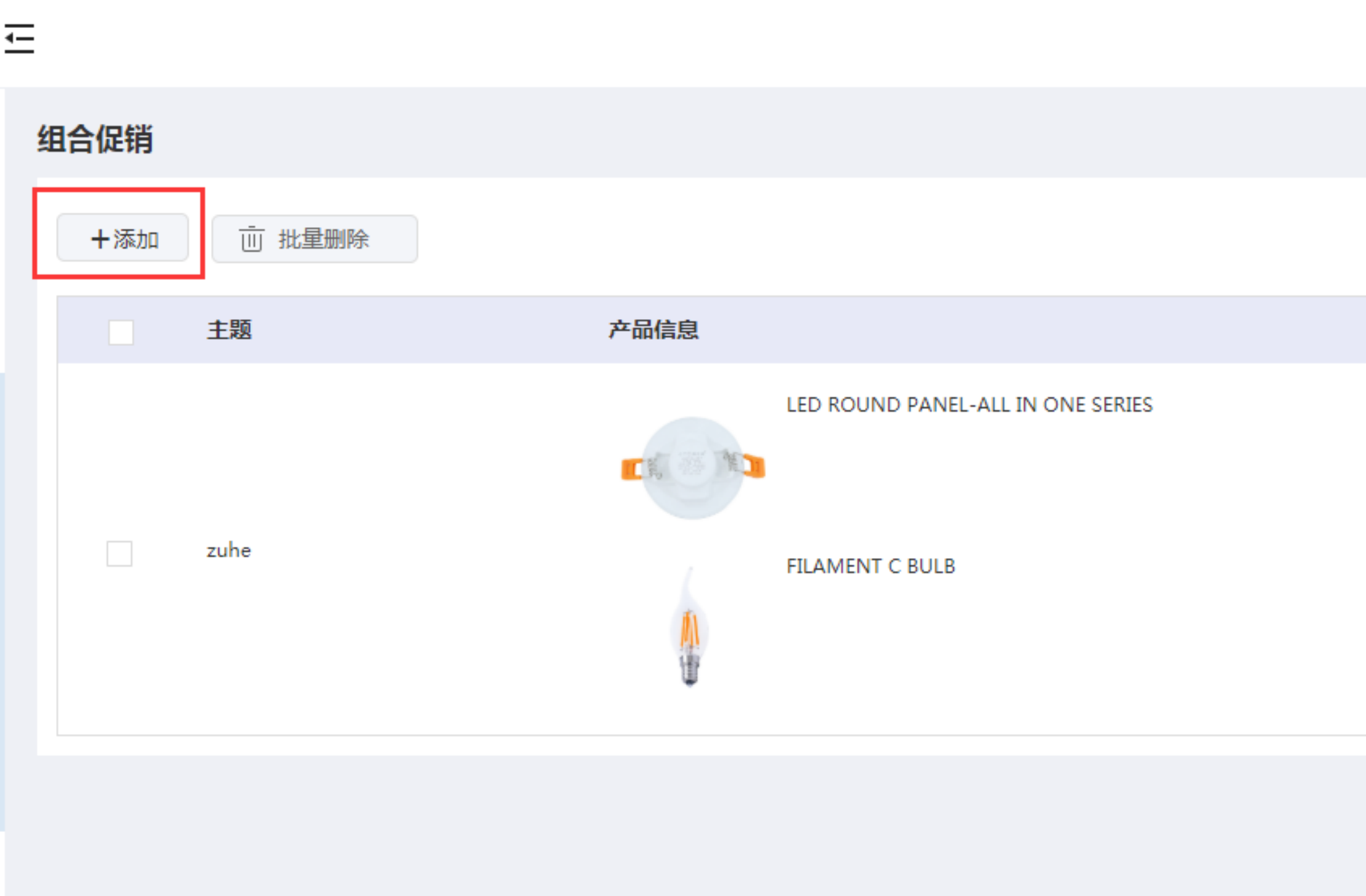Screen dimensions: 1366x896
Task: Select the zuhe theme name
Action: [228, 551]
